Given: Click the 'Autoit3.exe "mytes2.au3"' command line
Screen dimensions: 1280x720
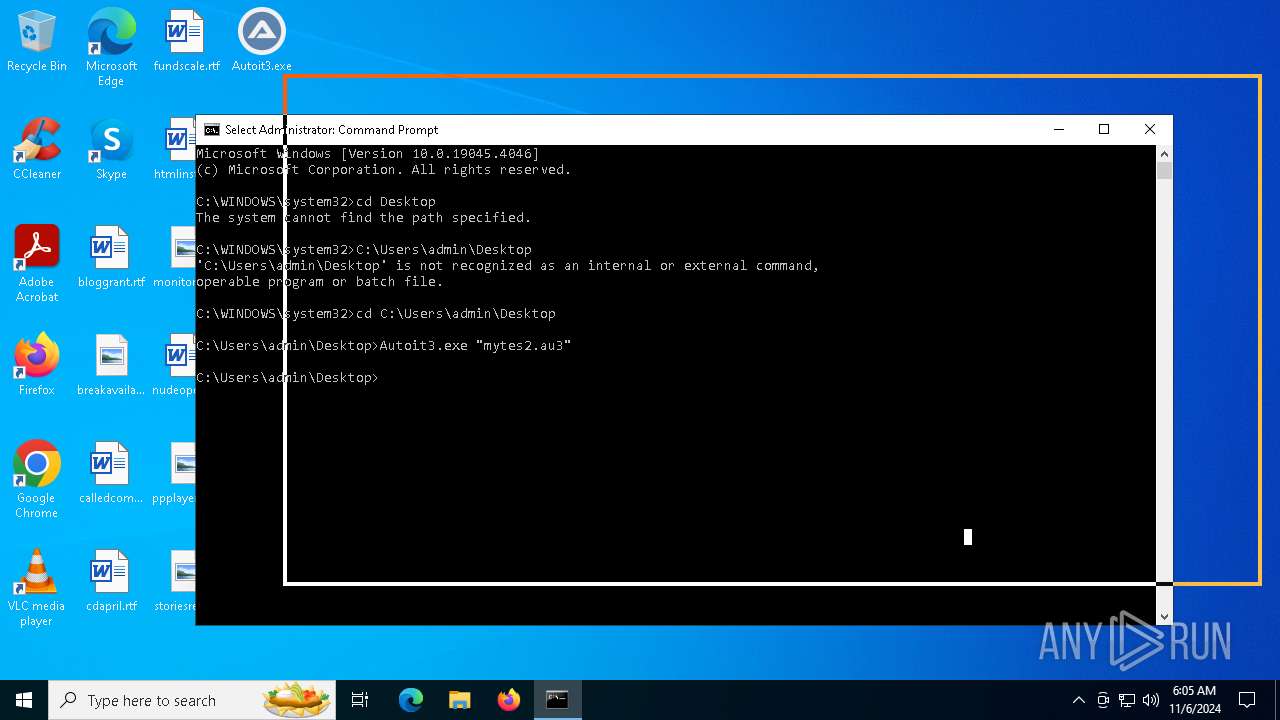Looking at the screenshot, I should [x=475, y=346].
